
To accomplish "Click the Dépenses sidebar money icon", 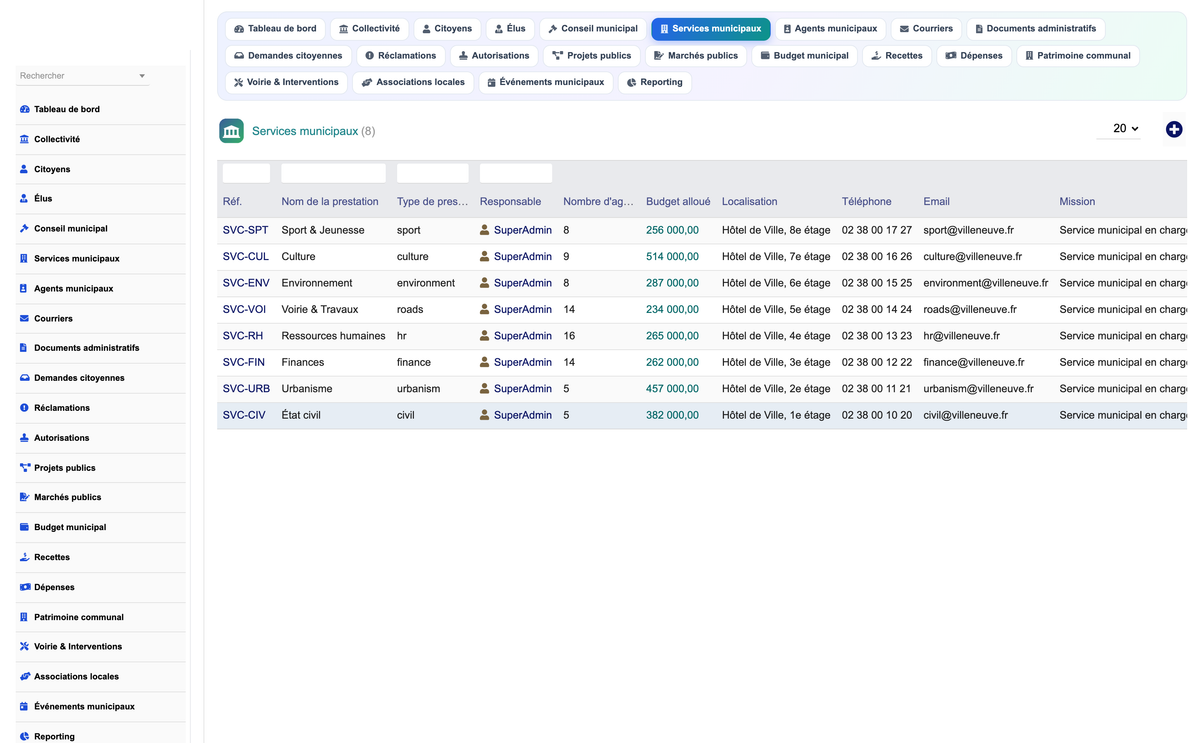I will (24, 587).
